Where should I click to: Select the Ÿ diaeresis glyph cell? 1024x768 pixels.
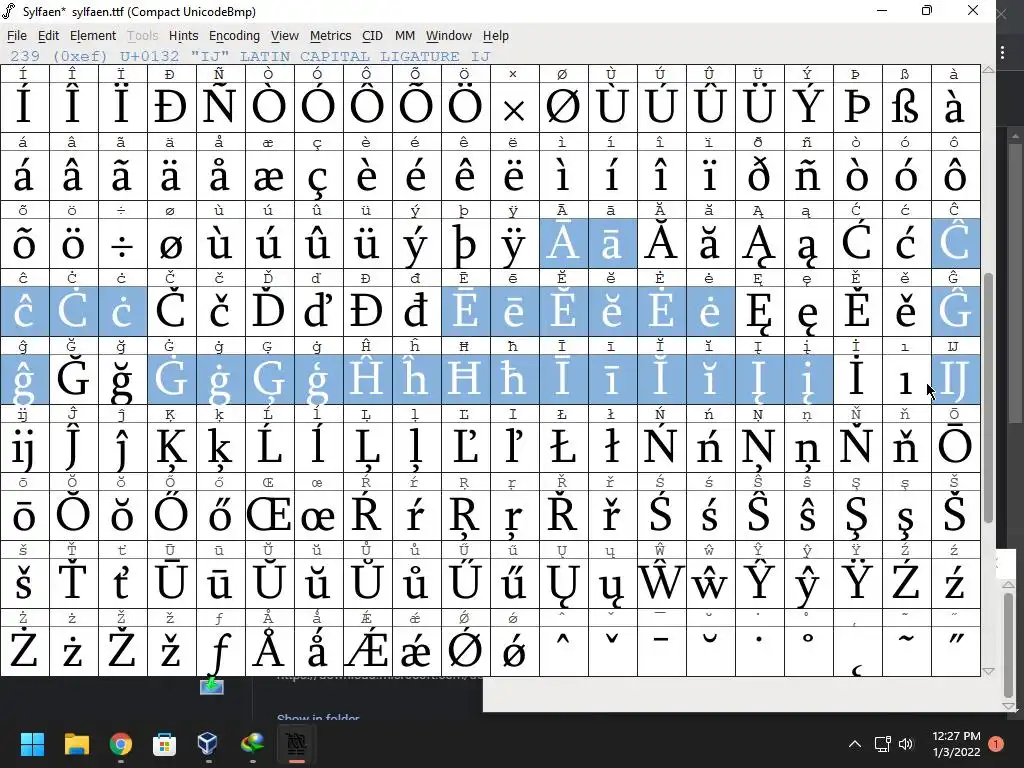[x=857, y=583]
